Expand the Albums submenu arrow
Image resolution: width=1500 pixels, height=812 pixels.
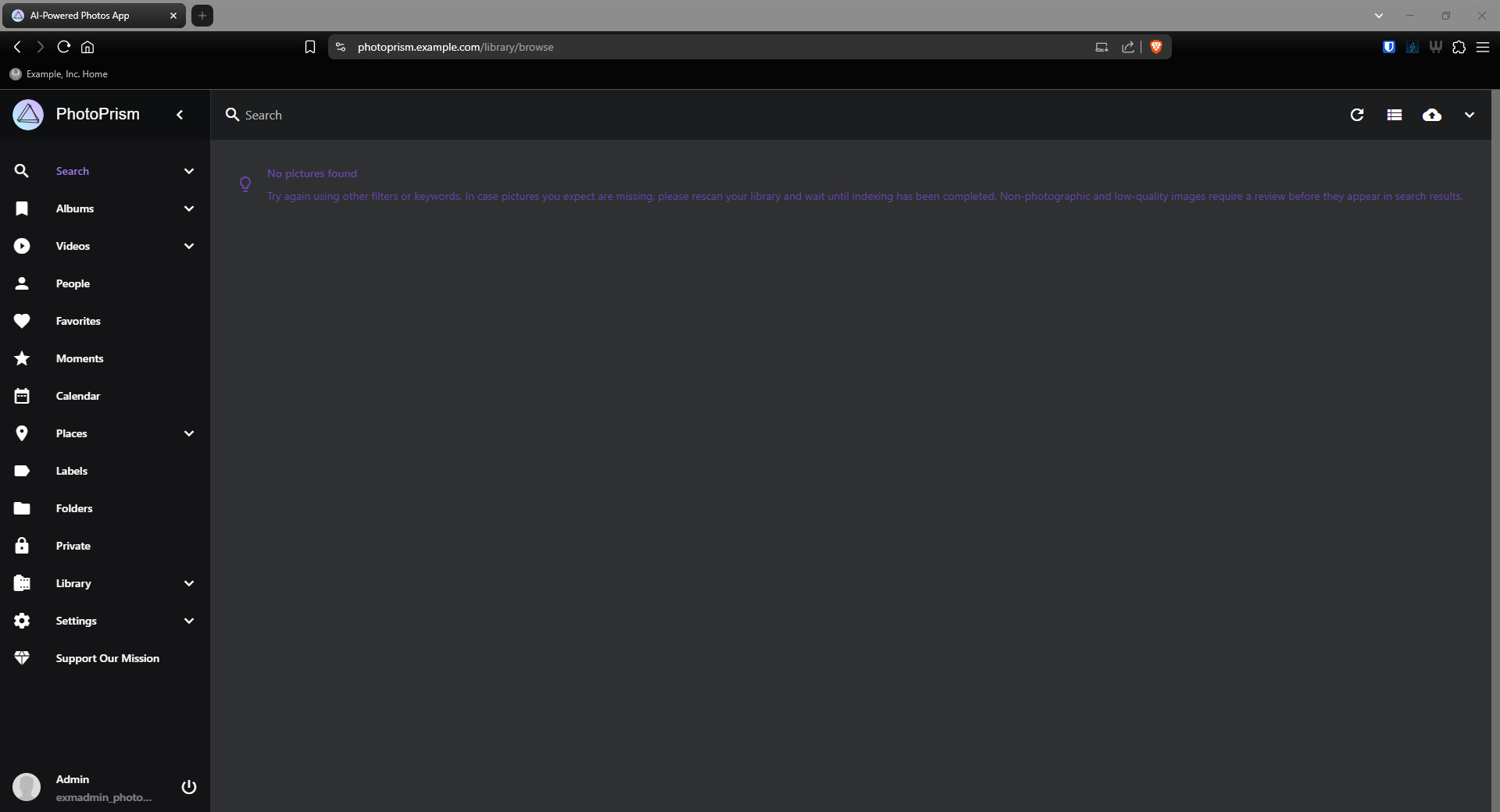(x=189, y=208)
